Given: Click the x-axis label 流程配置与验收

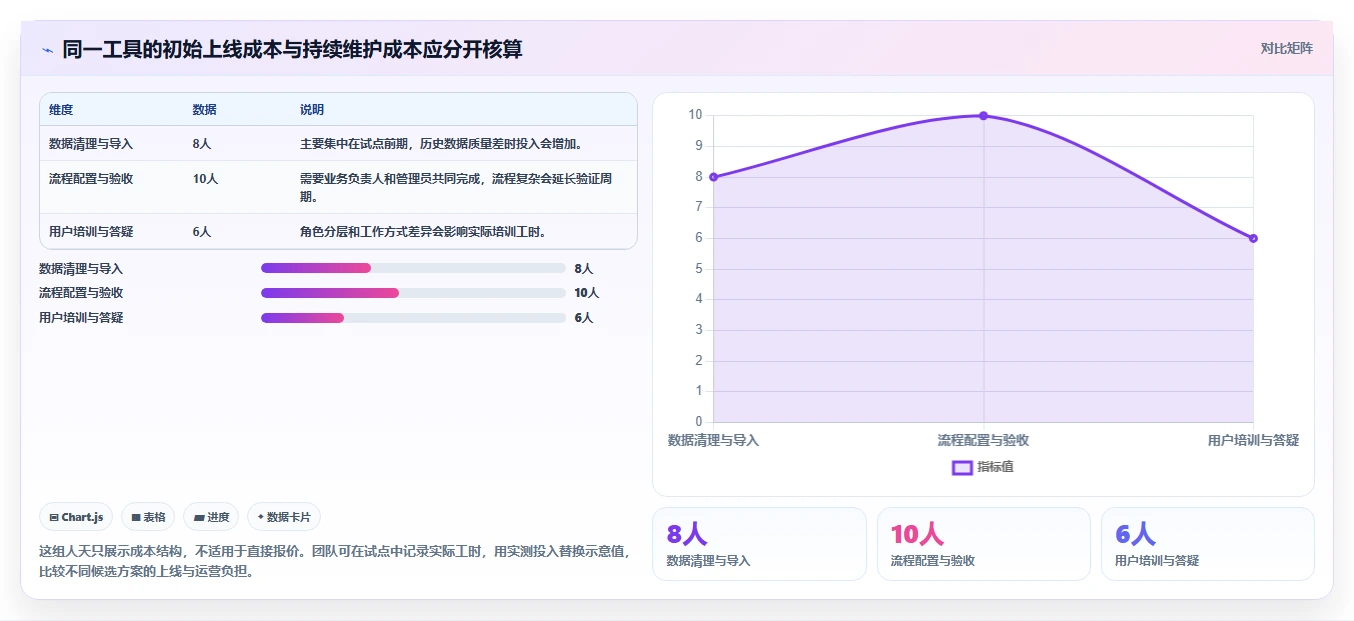Looking at the screenshot, I should point(983,440).
